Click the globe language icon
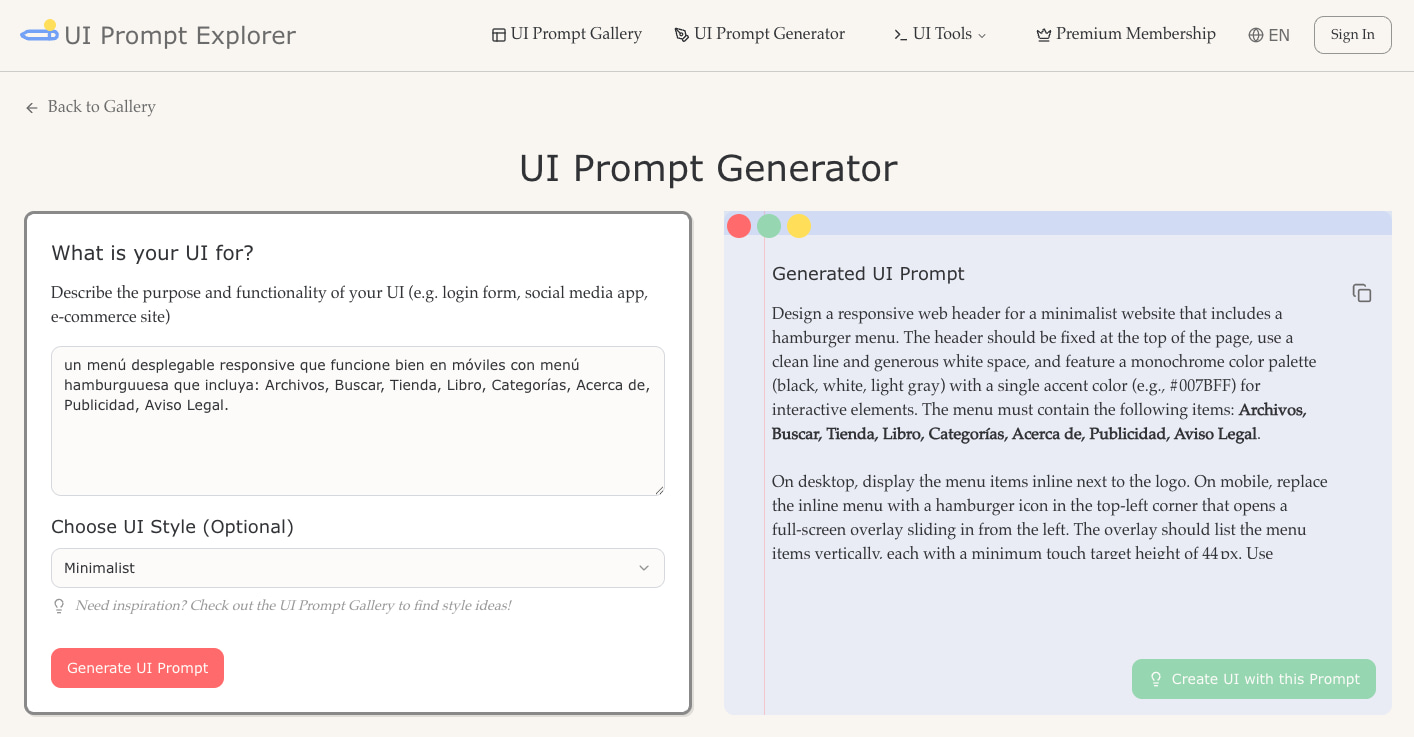1414x737 pixels. click(x=1256, y=35)
